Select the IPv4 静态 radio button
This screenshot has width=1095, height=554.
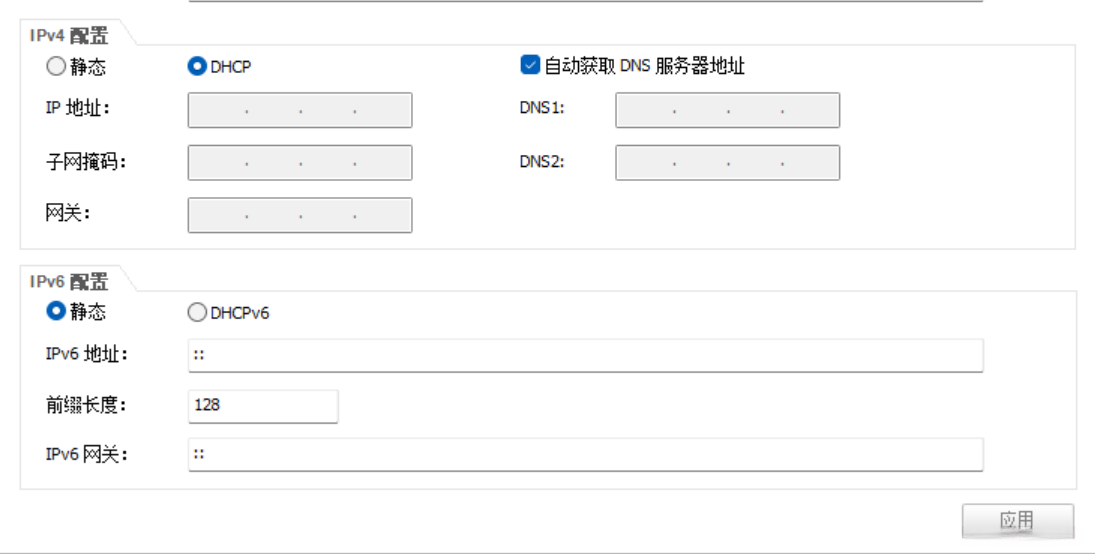[x=56, y=67]
